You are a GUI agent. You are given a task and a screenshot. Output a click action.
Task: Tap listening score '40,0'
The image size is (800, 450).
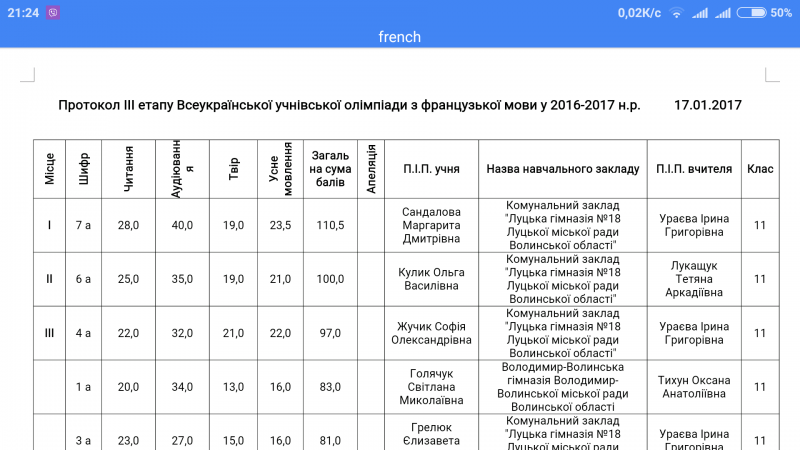(x=182, y=225)
